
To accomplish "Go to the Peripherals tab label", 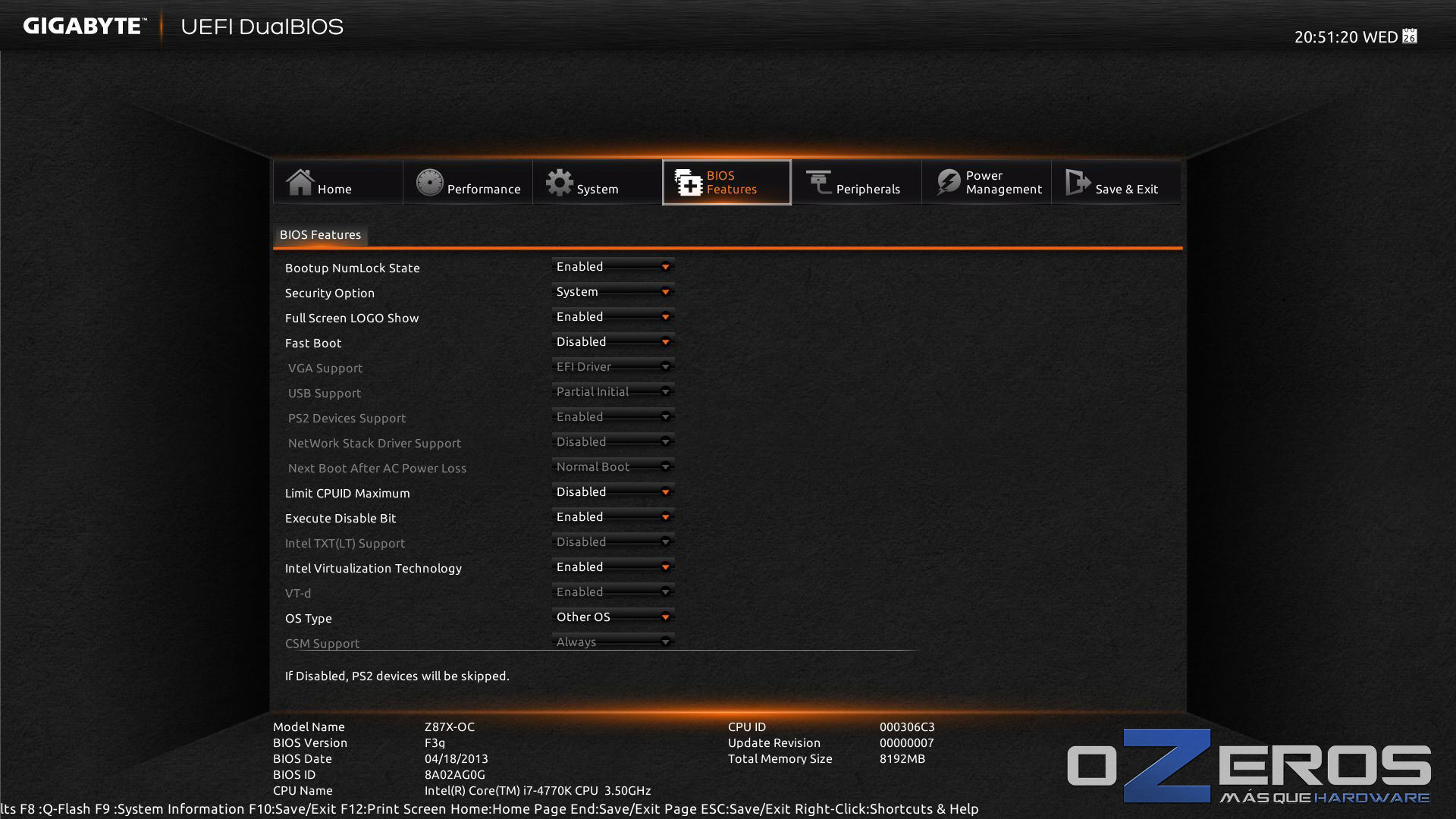I will 868,189.
